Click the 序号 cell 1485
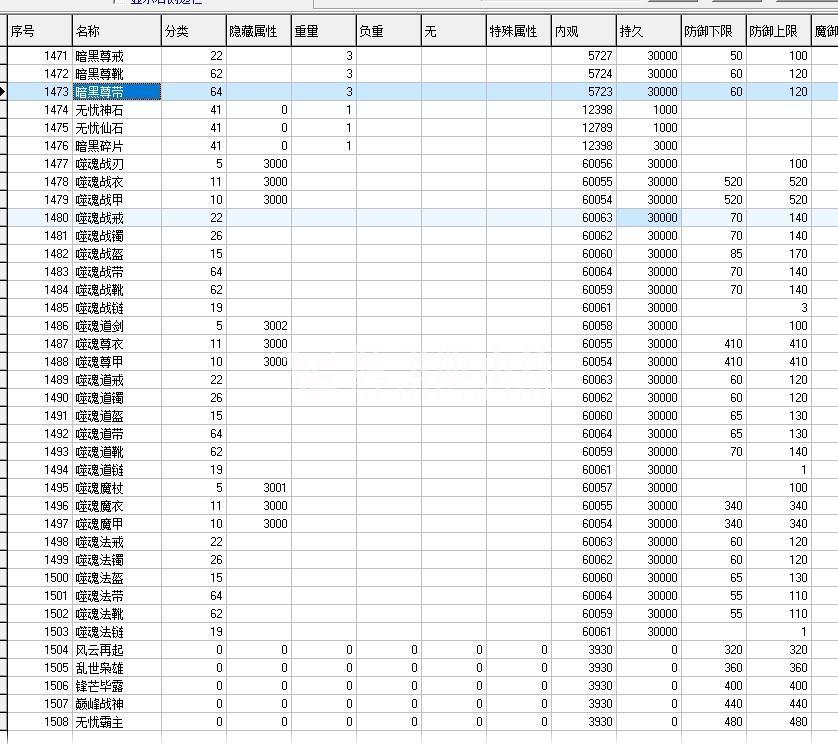838x744 pixels. pyautogui.click(x=40, y=308)
